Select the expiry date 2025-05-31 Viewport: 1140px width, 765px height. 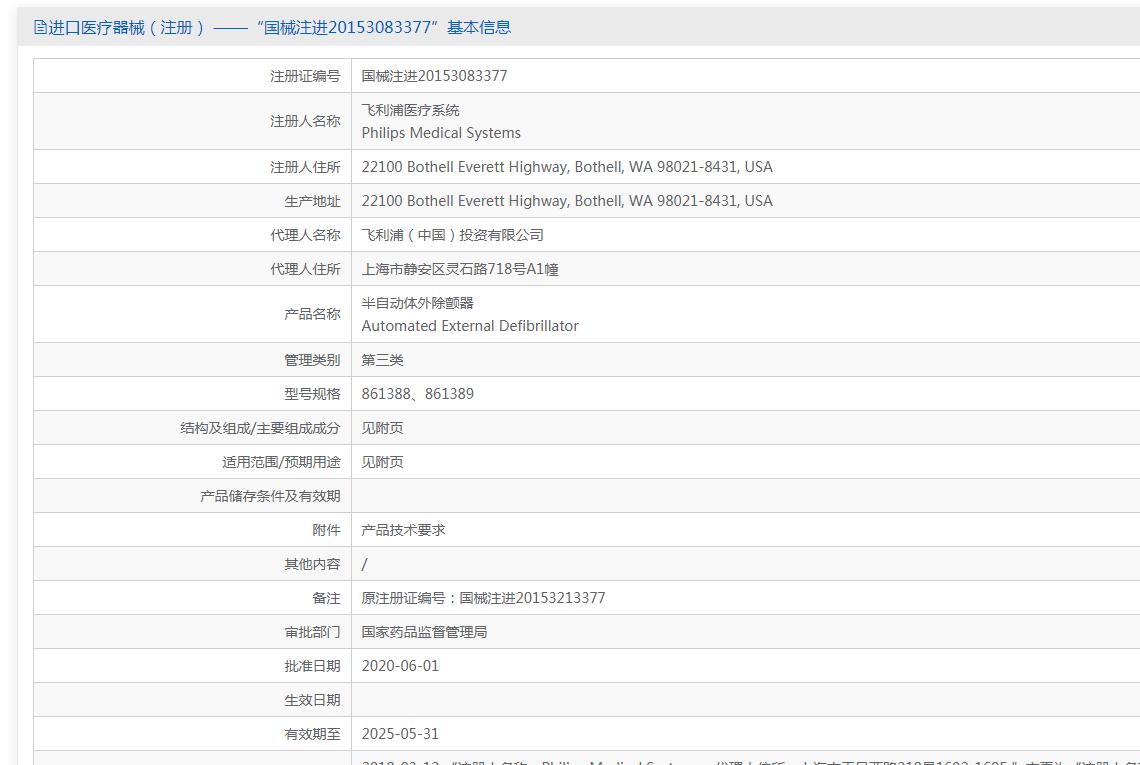coord(401,734)
